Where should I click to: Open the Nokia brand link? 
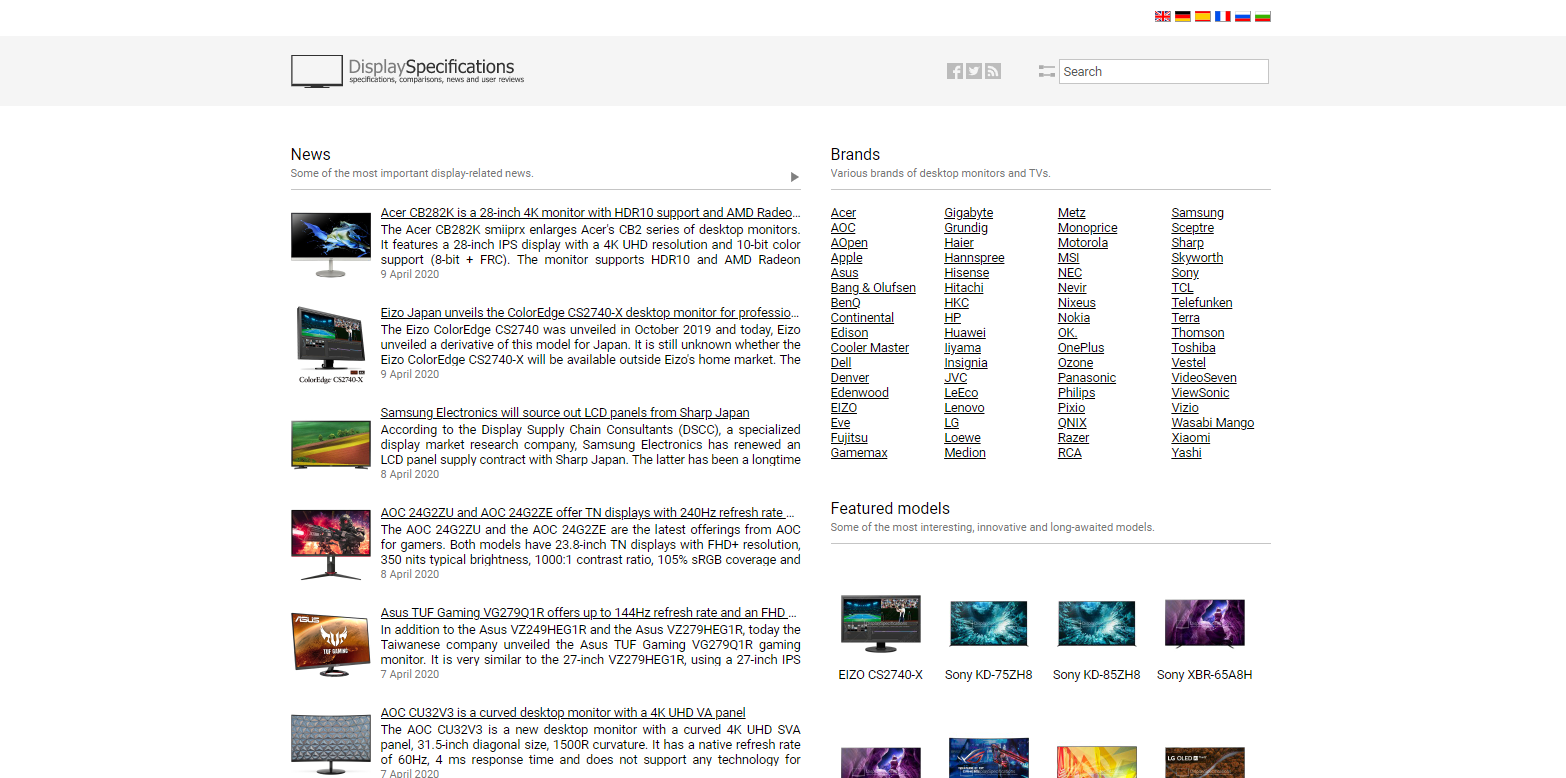click(x=1074, y=318)
